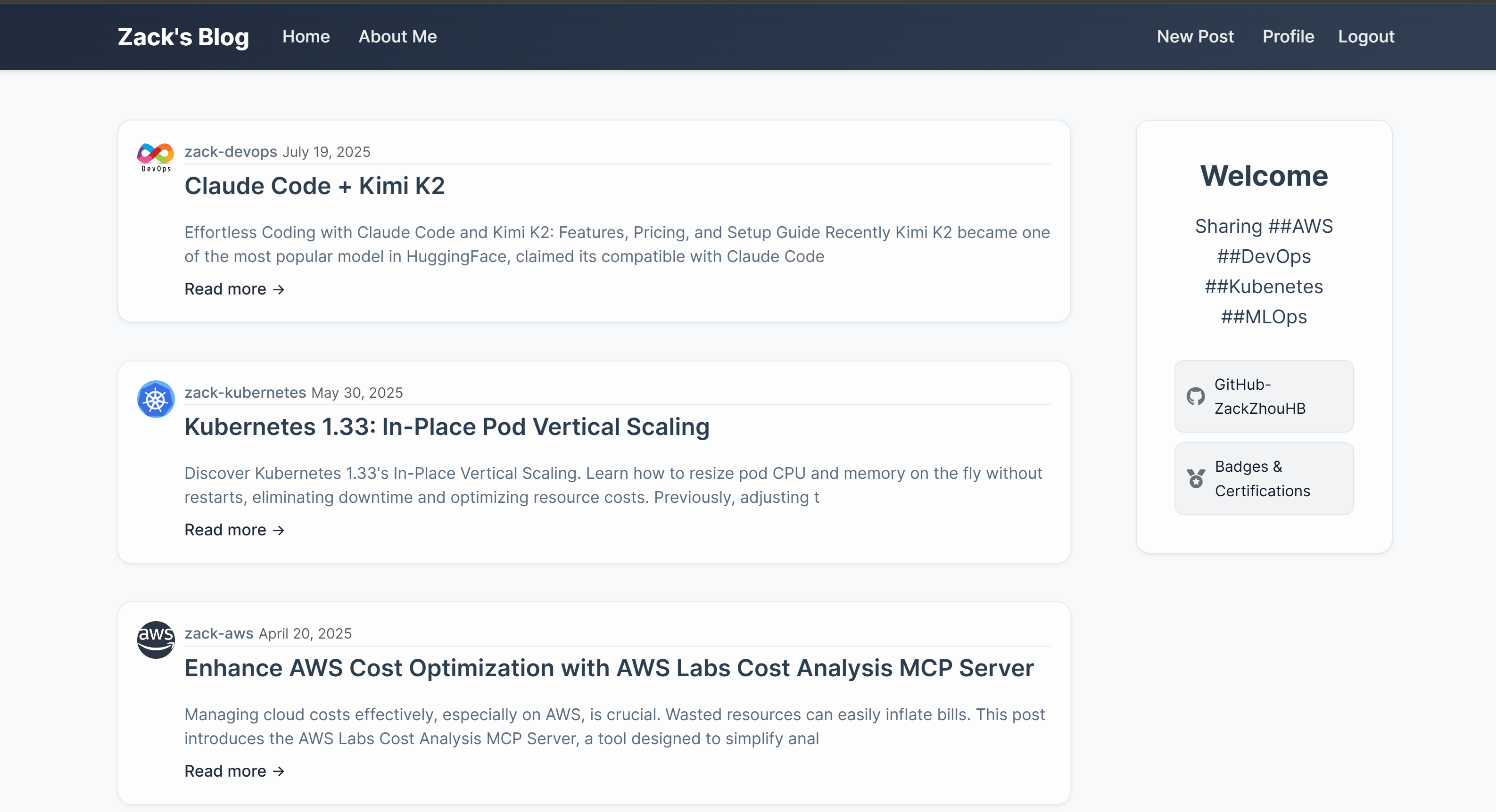Click the DevOps infinity logo avatar
The height and width of the screenshot is (812, 1496).
click(x=156, y=158)
